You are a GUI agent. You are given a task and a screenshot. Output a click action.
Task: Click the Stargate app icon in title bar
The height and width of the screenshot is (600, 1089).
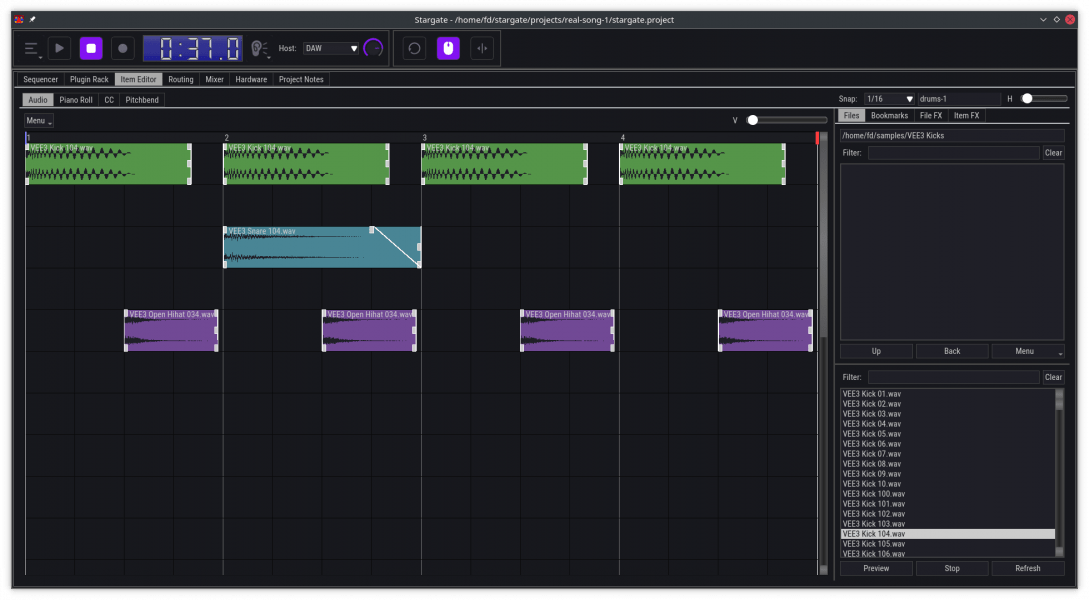[x=19, y=19]
